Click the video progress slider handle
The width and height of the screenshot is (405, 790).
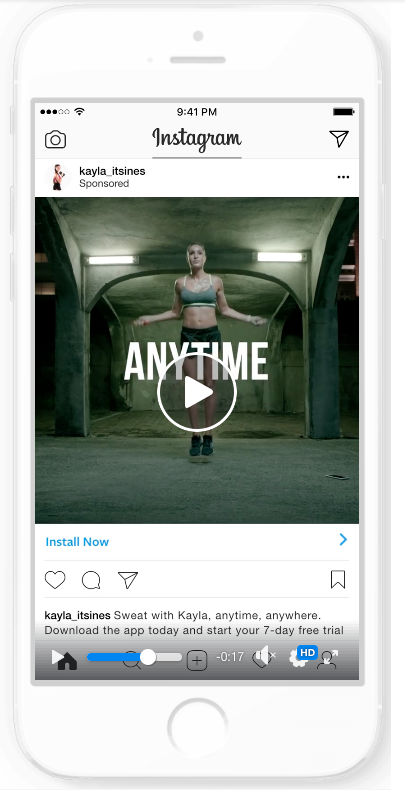(148, 657)
